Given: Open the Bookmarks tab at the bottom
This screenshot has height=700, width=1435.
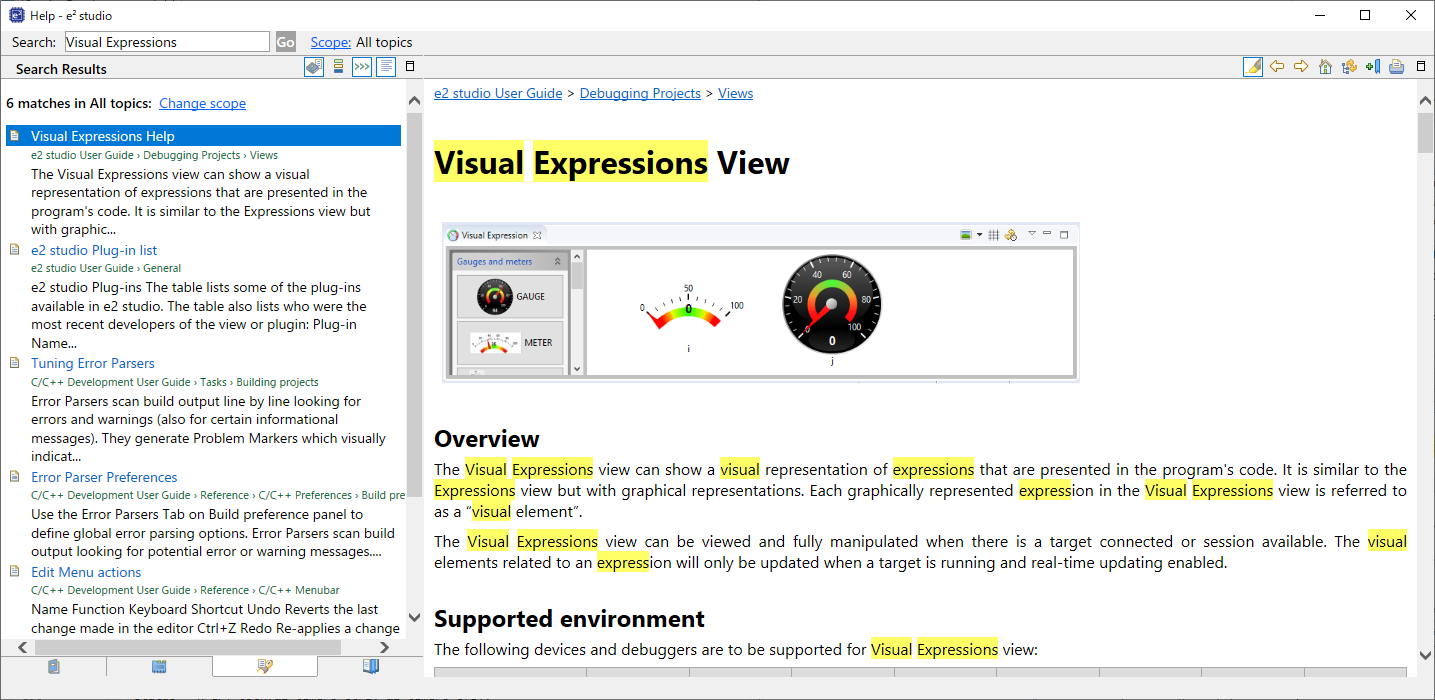Looking at the screenshot, I should click(370, 666).
